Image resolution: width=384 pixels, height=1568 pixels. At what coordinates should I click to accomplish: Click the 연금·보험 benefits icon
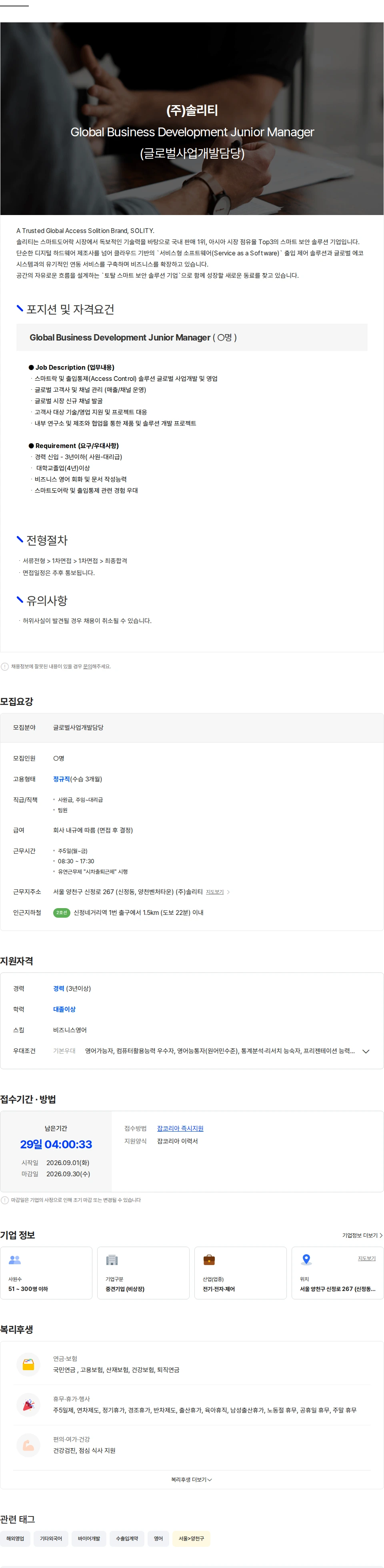tap(28, 1364)
